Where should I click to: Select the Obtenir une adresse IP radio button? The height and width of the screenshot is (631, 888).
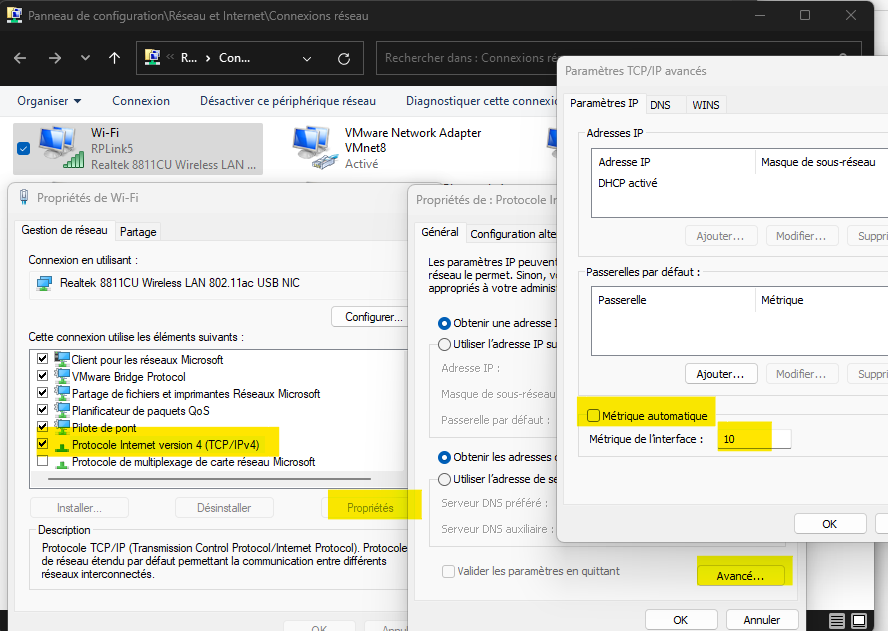[x=445, y=323]
